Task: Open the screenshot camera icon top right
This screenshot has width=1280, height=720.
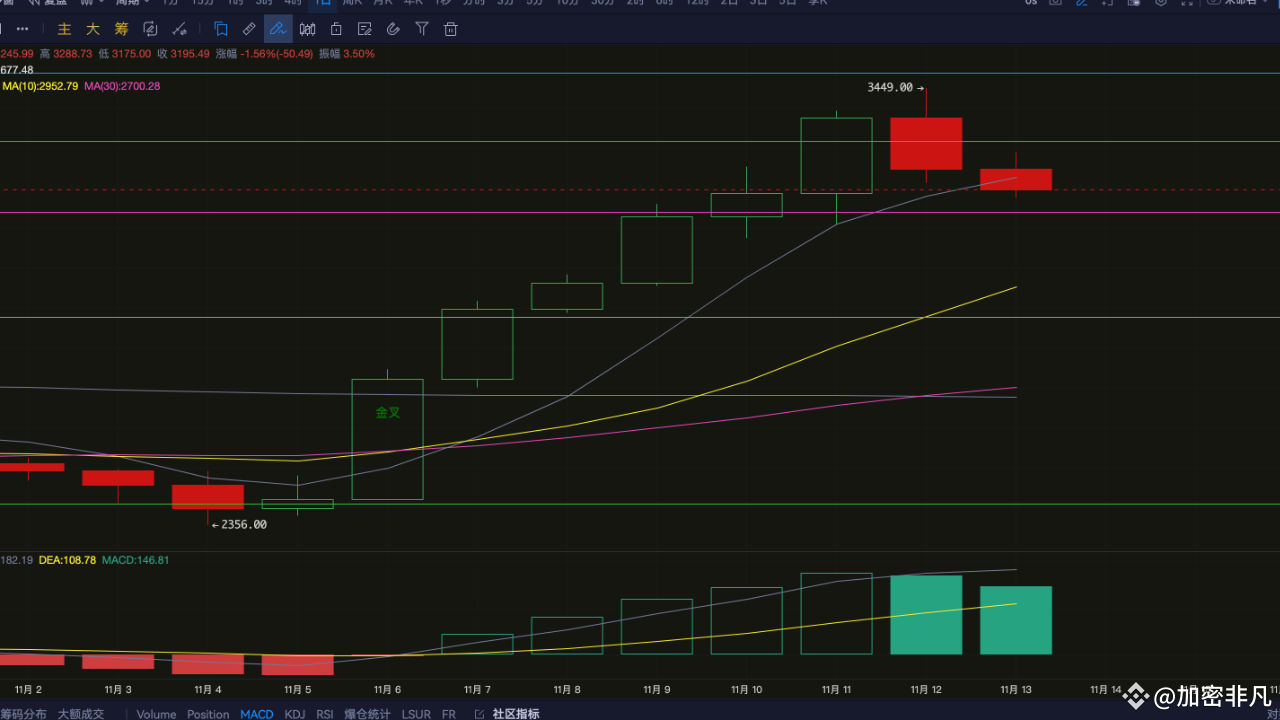Action: pos(1055,4)
